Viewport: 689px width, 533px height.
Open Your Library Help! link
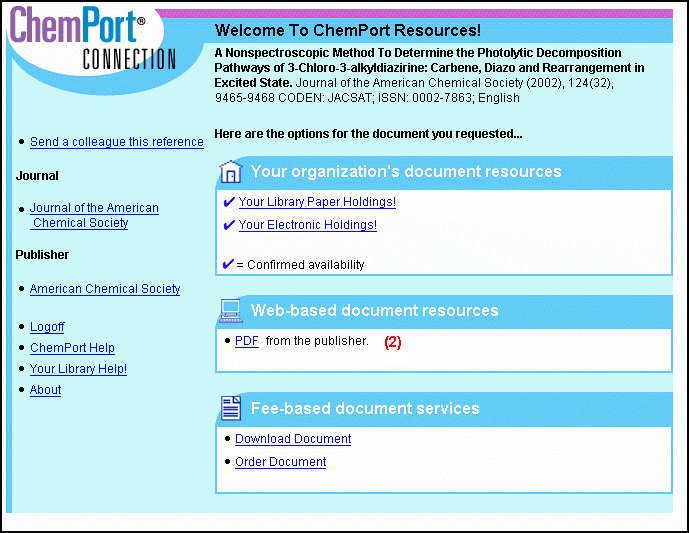click(78, 369)
